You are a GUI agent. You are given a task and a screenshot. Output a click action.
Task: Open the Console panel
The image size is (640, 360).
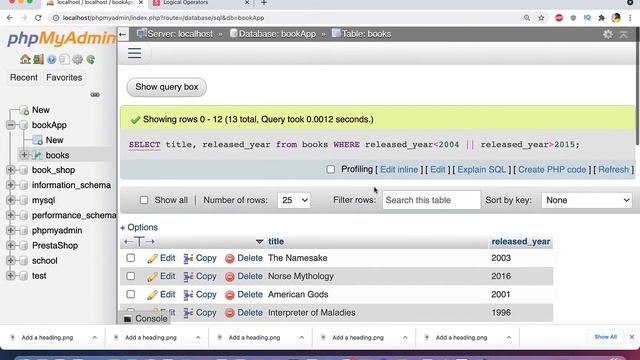145,319
